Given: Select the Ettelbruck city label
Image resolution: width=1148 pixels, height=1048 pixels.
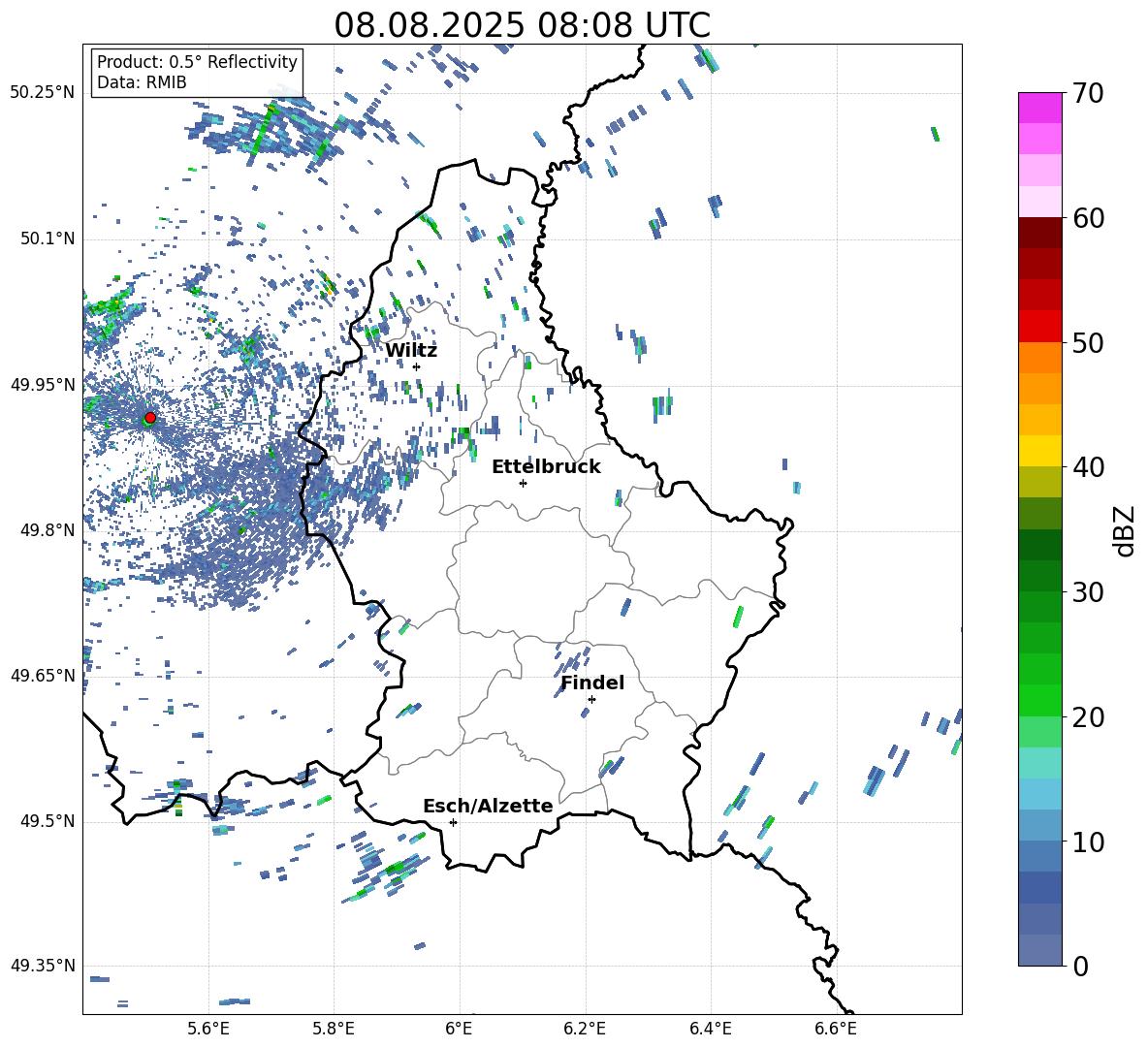Looking at the screenshot, I should click(x=546, y=466).
